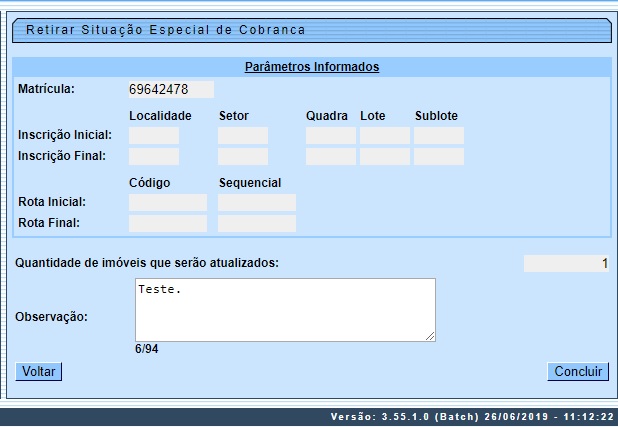618x427 pixels.
Task: Select the Inscrição Inicial Quadra field
Action: coord(331,135)
